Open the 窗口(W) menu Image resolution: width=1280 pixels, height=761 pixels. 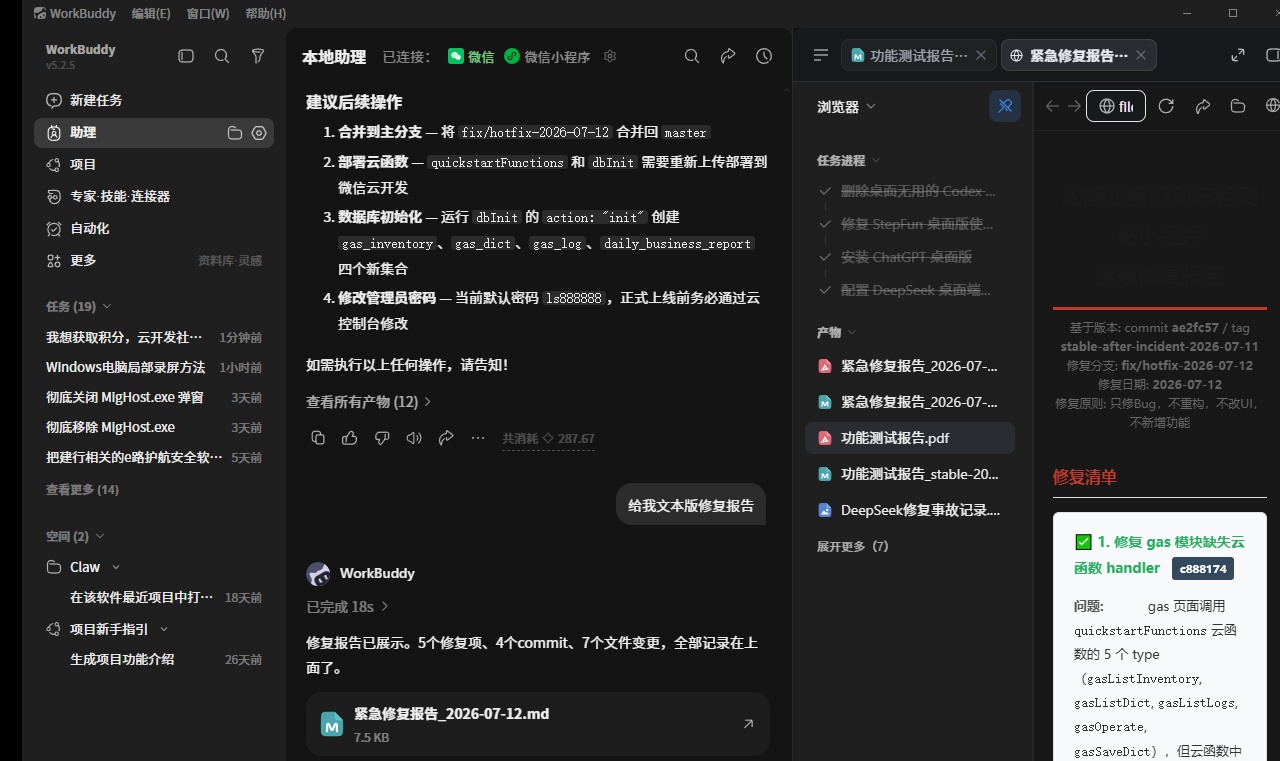point(208,14)
